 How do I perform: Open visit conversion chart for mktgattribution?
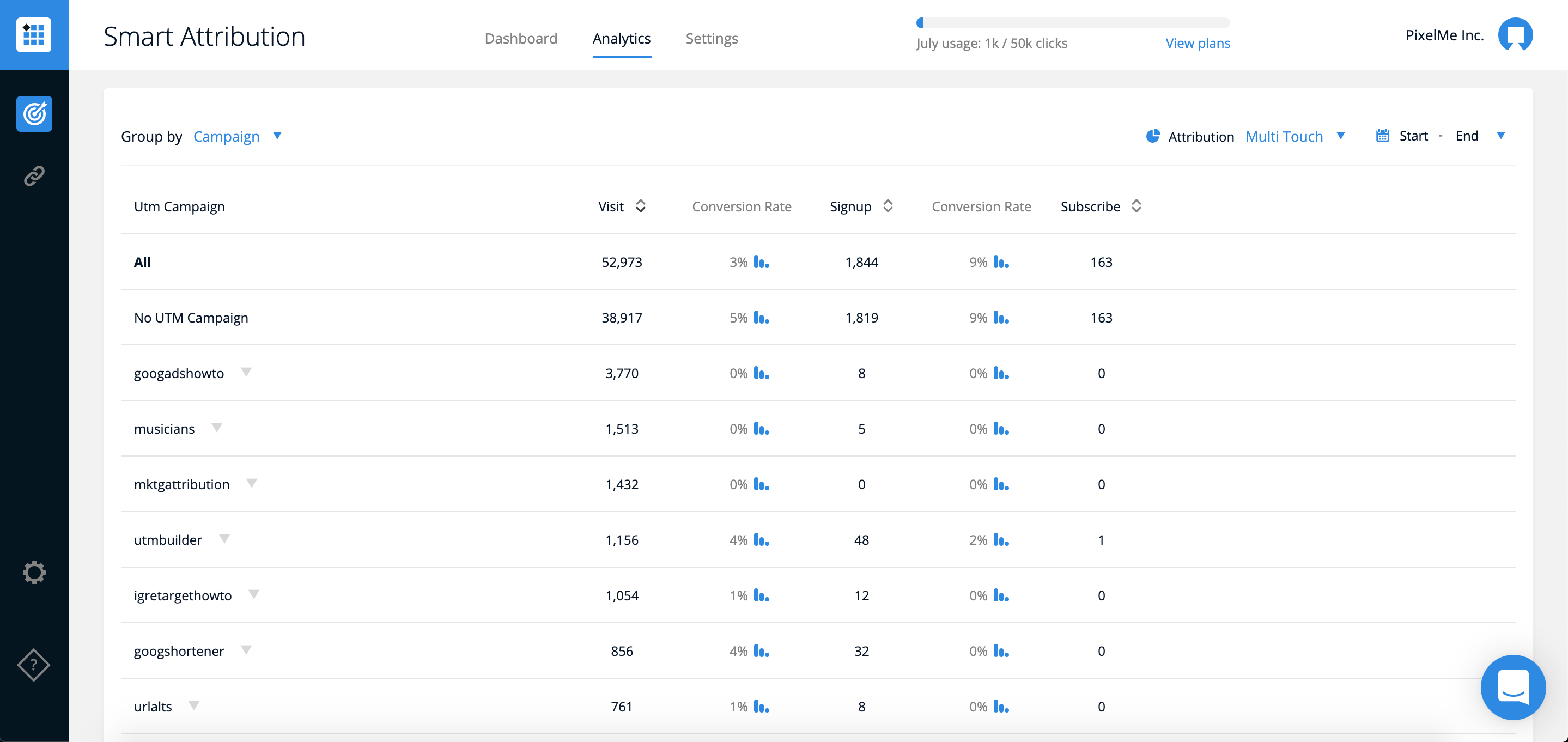point(762,484)
